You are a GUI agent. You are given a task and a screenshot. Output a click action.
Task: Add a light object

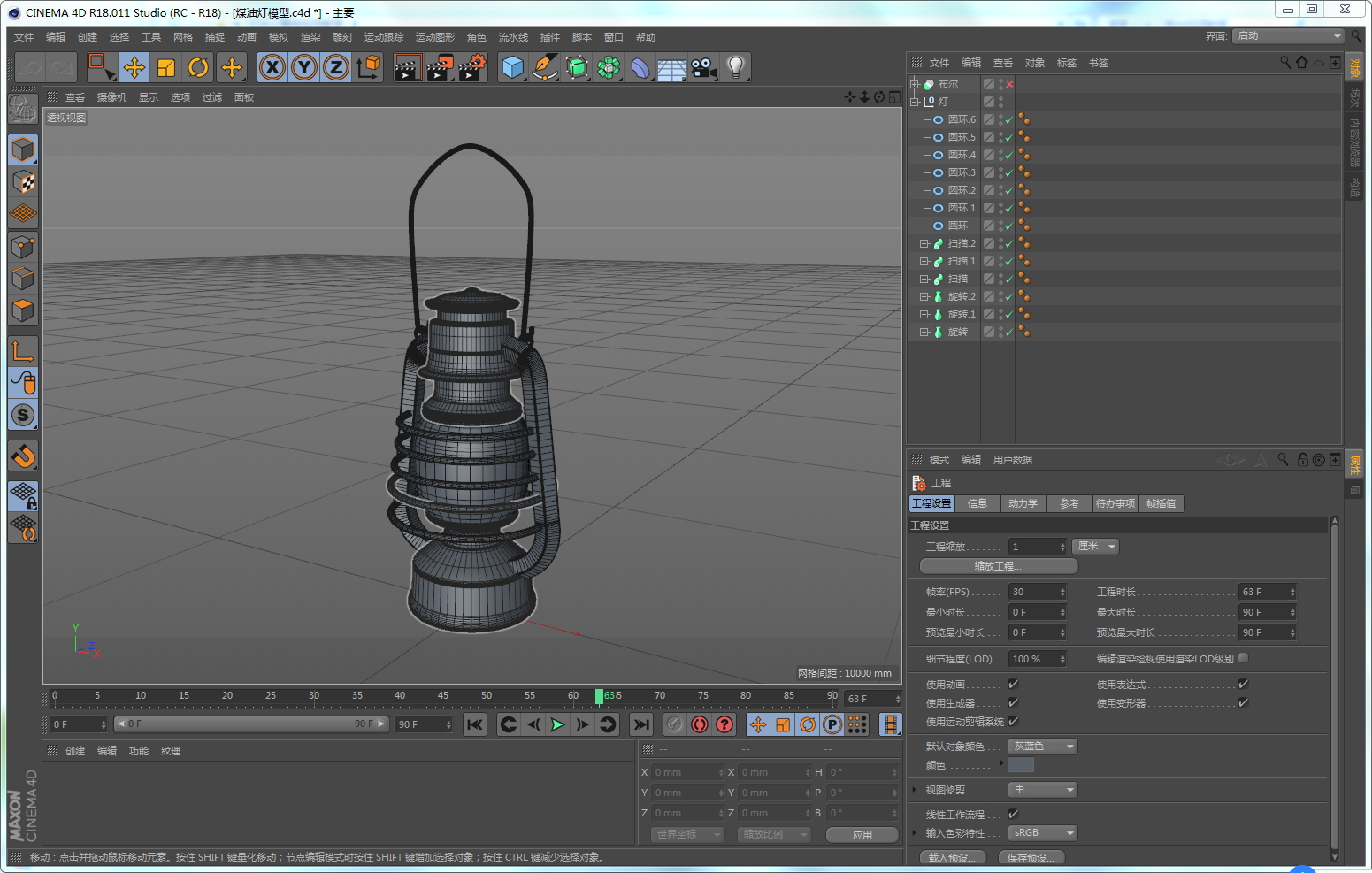coord(736,67)
